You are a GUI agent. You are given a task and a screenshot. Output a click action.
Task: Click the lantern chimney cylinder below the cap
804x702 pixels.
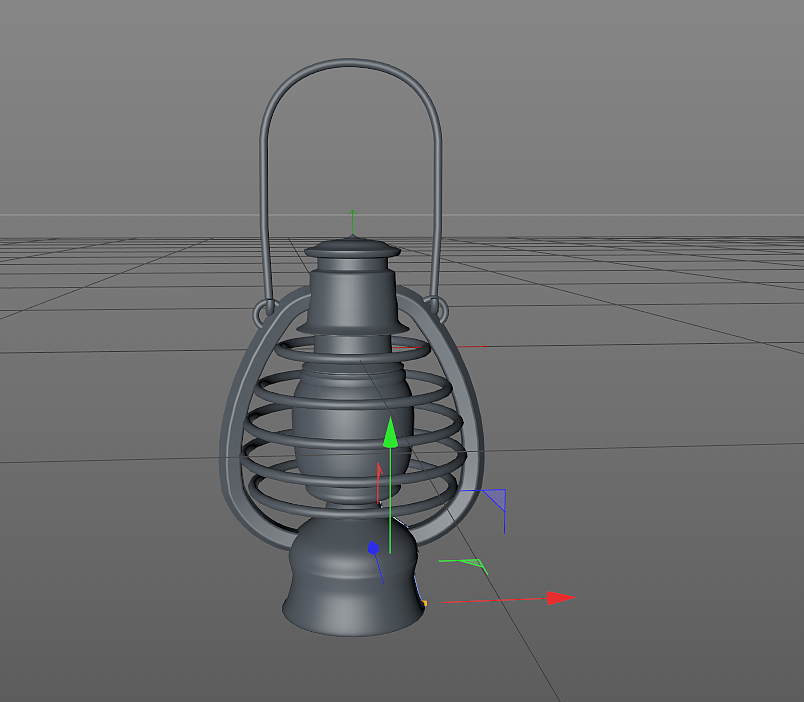tap(352, 300)
